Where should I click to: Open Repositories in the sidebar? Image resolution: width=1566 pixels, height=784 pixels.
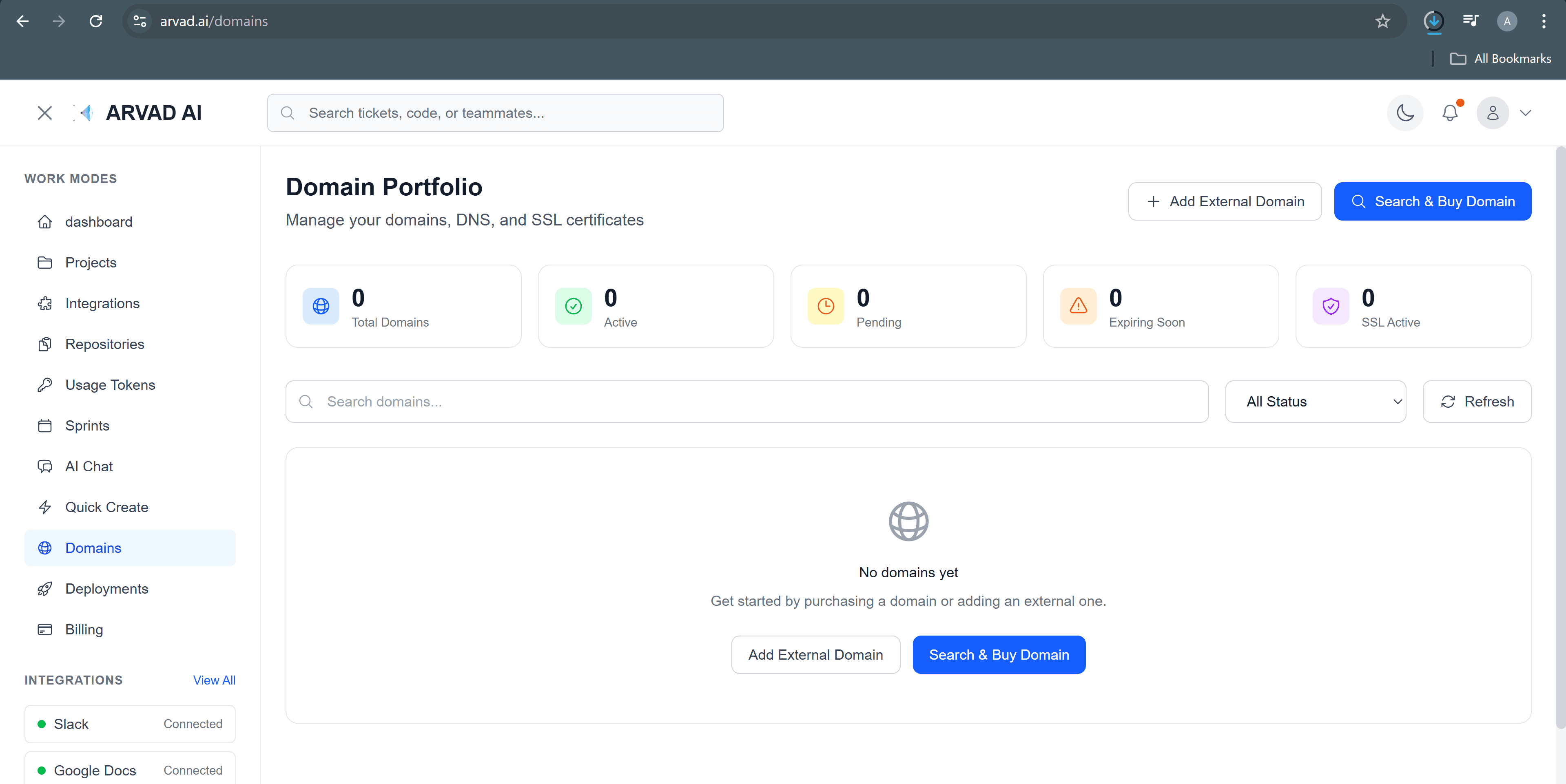pos(104,344)
